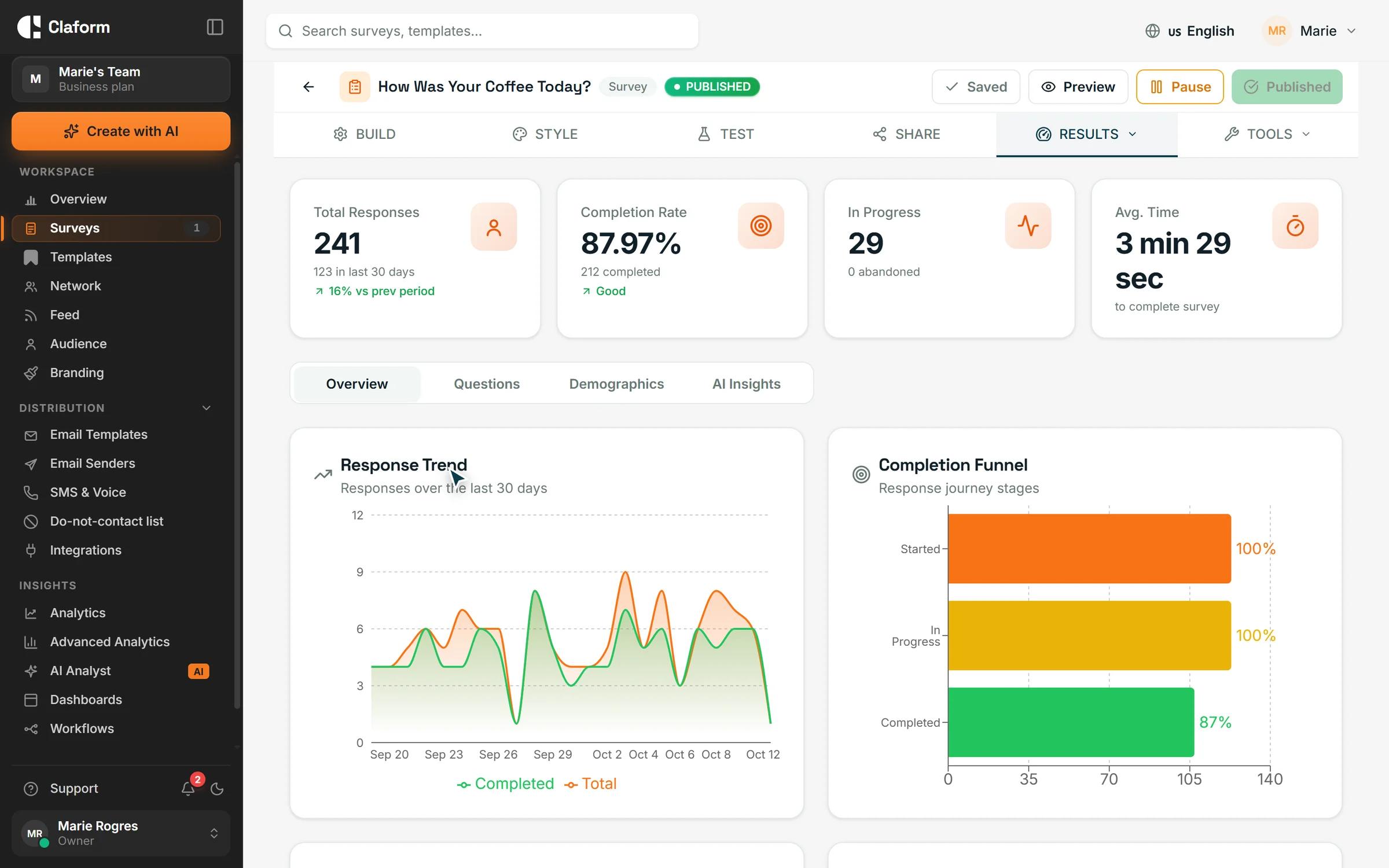The height and width of the screenshot is (868, 1389).
Task: Open Do-not-contact list
Action: pyautogui.click(x=116, y=521)
